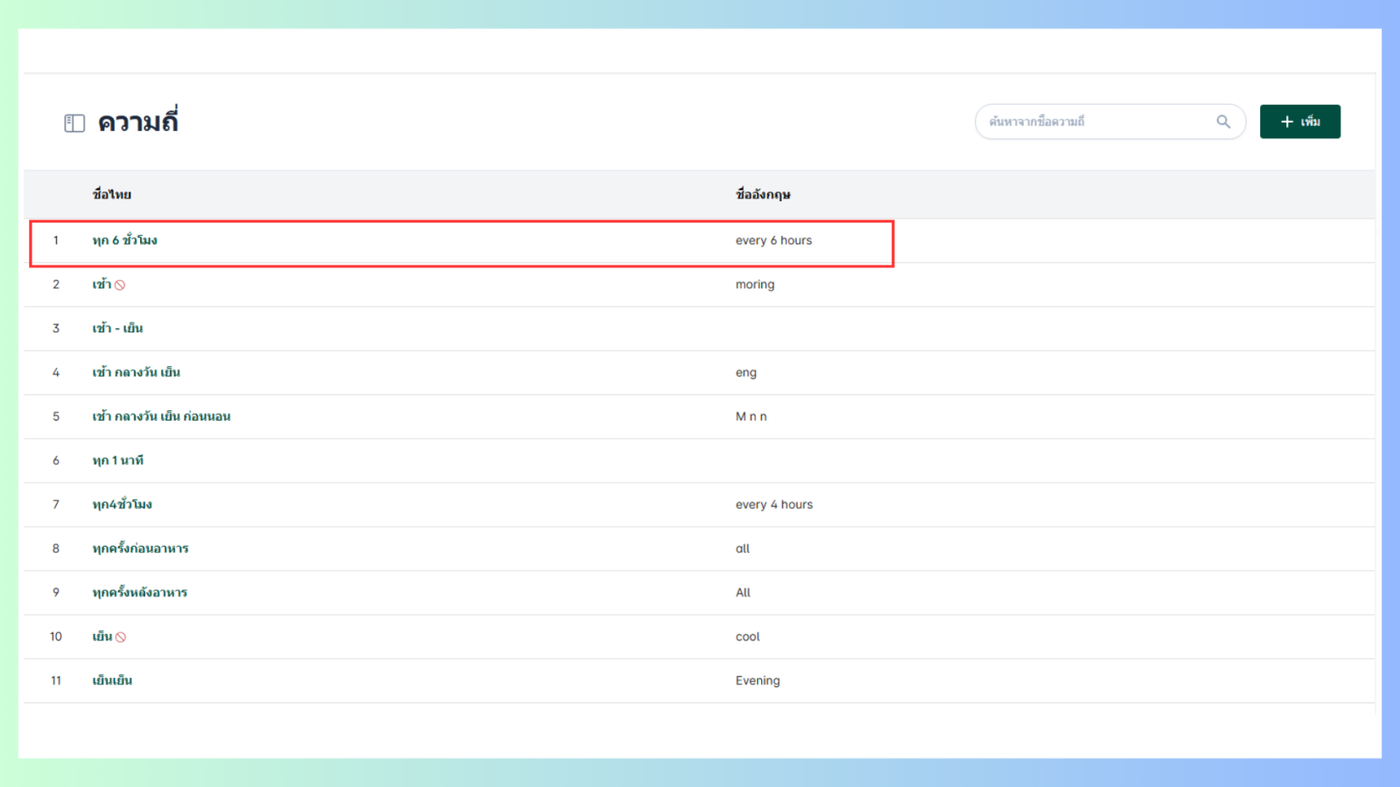Screen dimensions: 1400x787
Task: Click the 'Evening' English name cell
Action: pos(758,680)
